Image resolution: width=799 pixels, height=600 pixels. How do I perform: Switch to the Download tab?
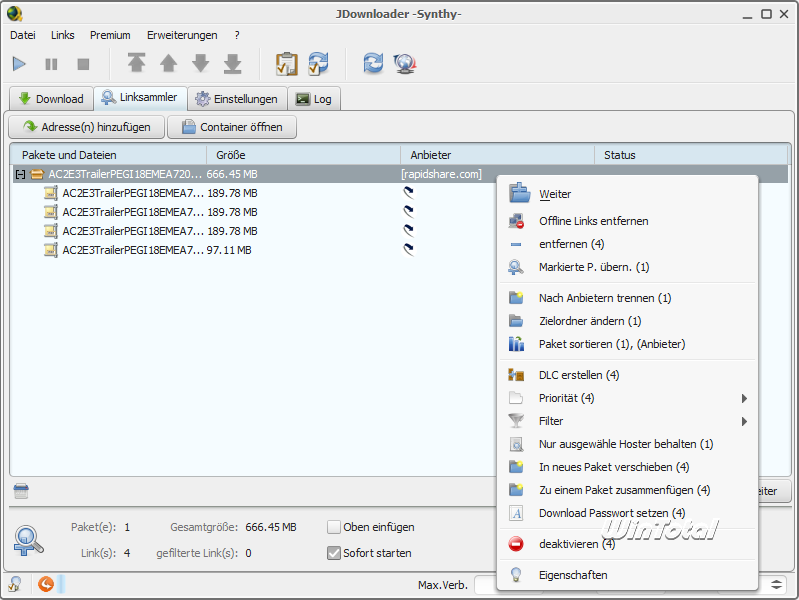[51, 99]
